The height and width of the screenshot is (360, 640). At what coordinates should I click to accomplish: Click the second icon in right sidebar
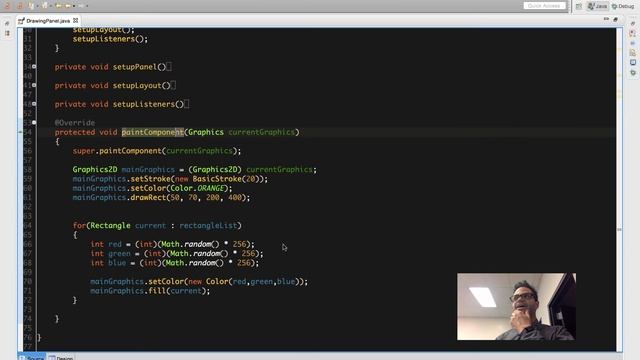click(633, 33)
